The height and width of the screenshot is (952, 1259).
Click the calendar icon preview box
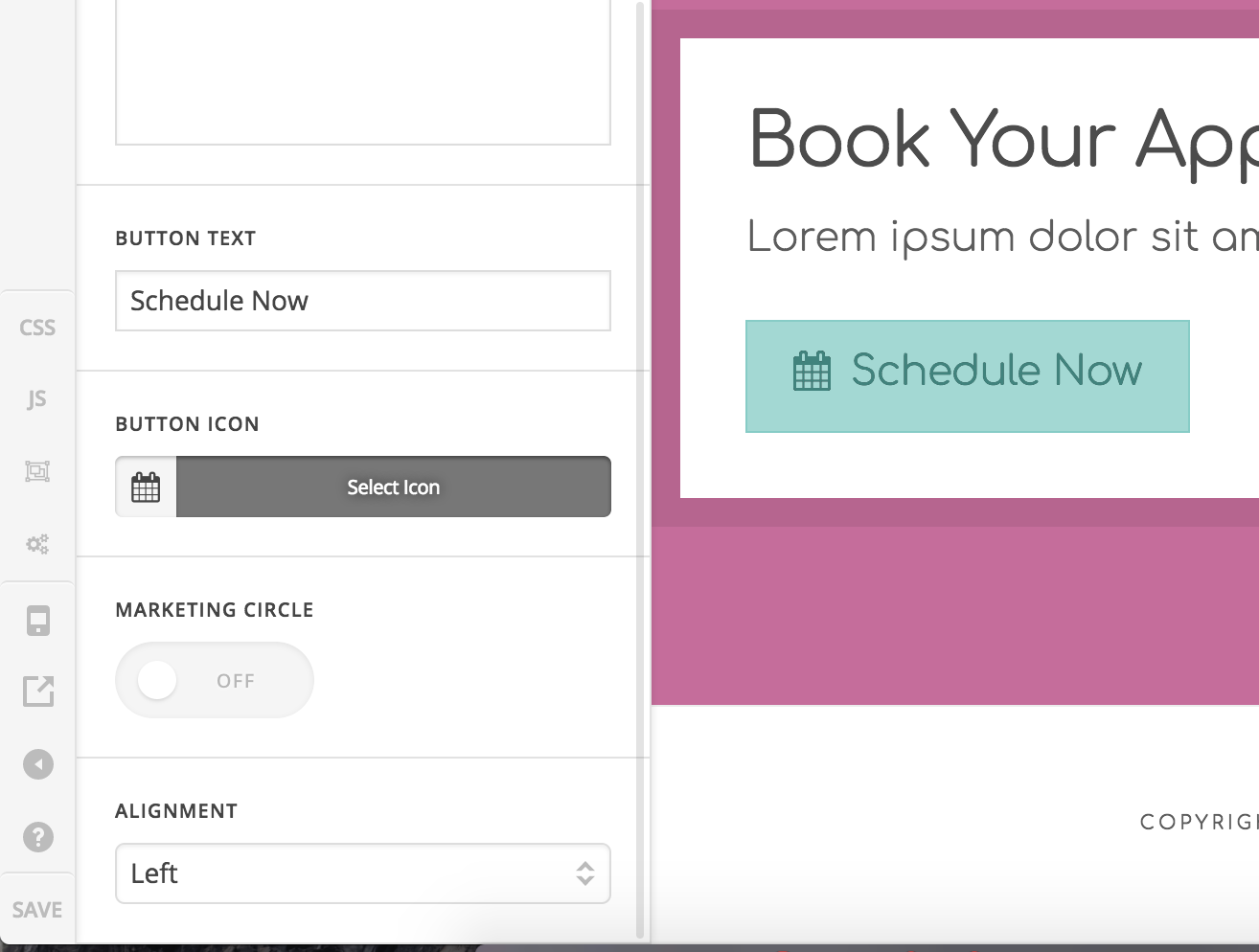pos(146,487)
